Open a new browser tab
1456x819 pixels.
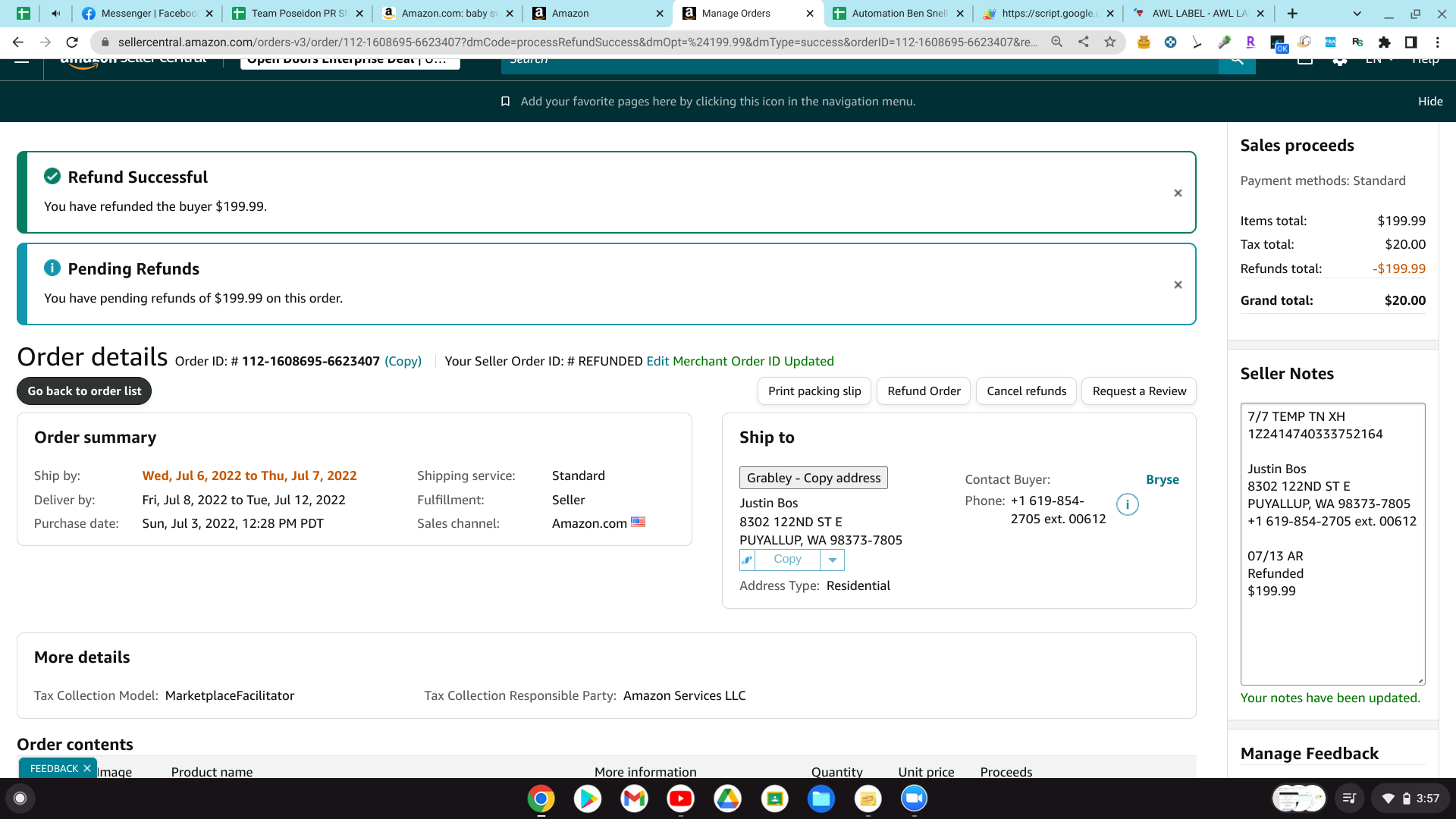click(x=1292, y=14)
